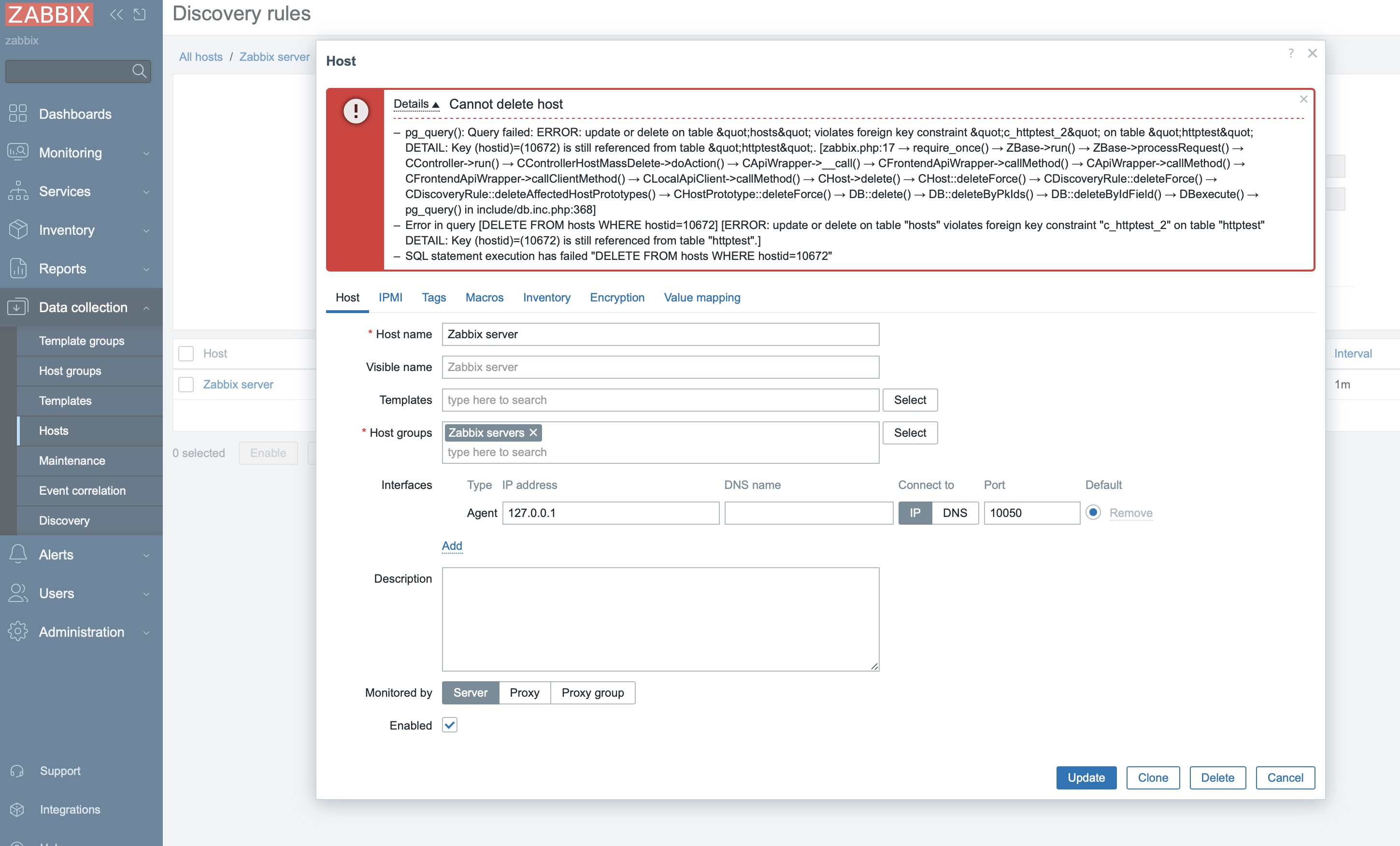The width and height of the screenshot is (1400, 846).
Task: Click the Update button
Action: point(1086,777)
